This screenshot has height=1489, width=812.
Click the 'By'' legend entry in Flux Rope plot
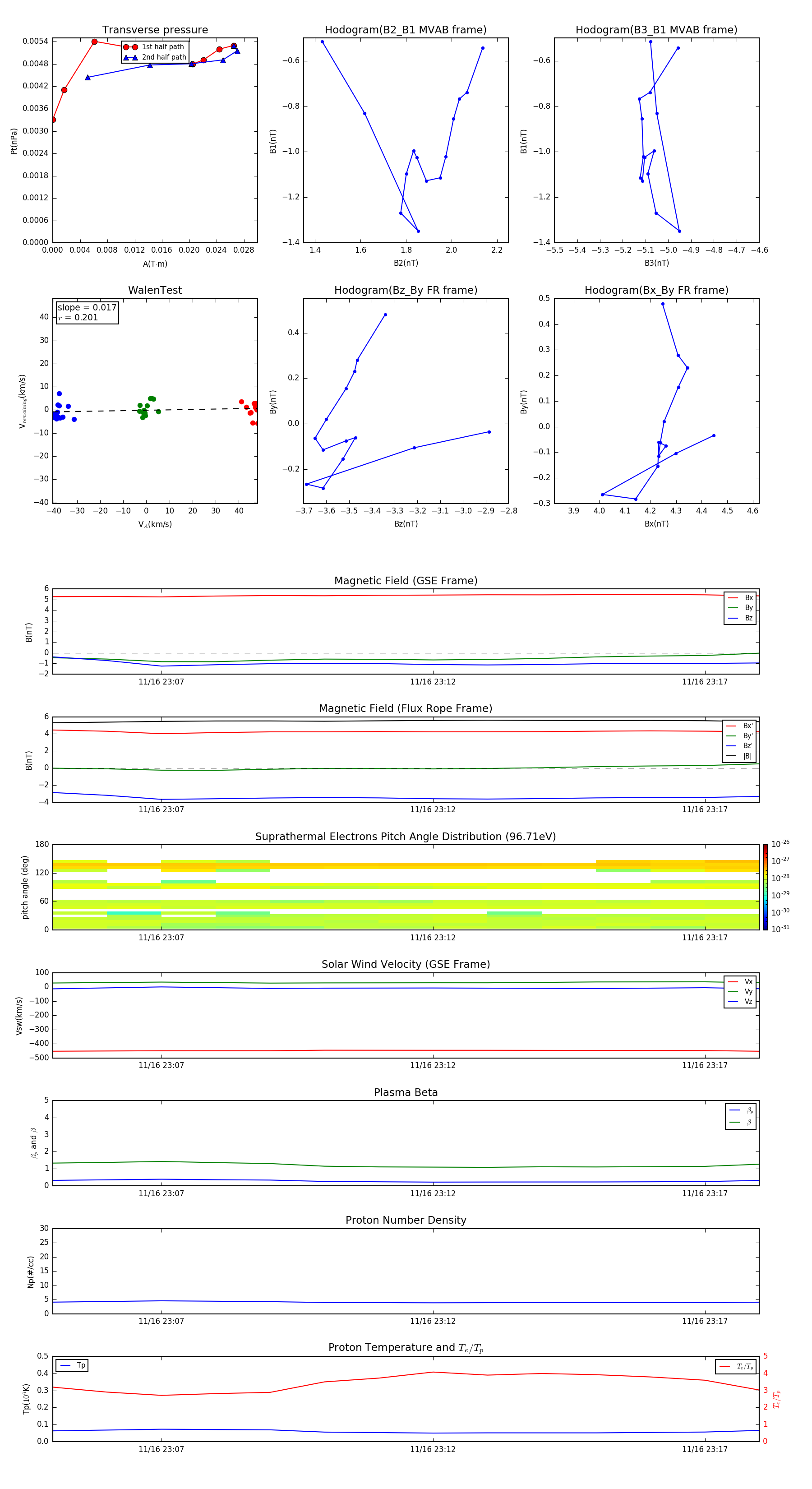[739, 736]
